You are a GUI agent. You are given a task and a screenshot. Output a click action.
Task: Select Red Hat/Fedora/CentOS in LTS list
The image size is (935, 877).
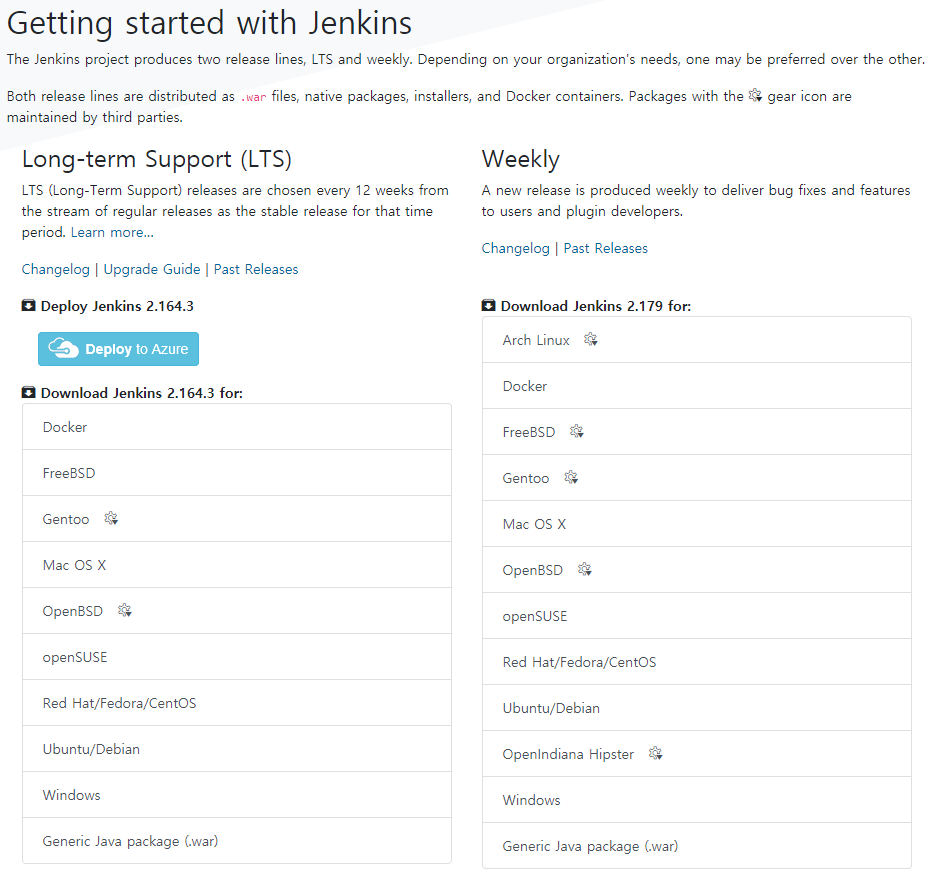point(237,703)
